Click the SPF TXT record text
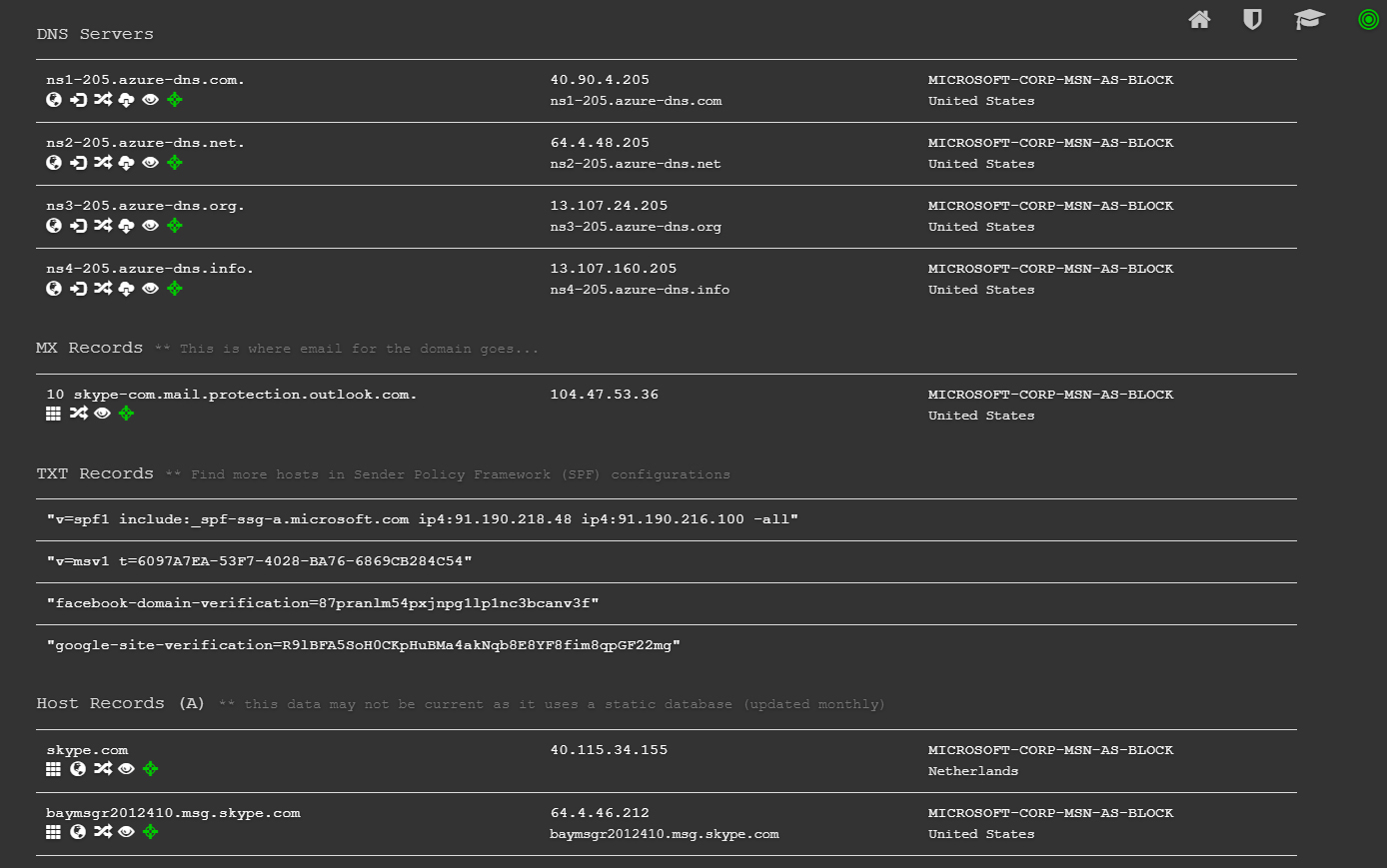1387x868 pixels. (x=422, y=519)
